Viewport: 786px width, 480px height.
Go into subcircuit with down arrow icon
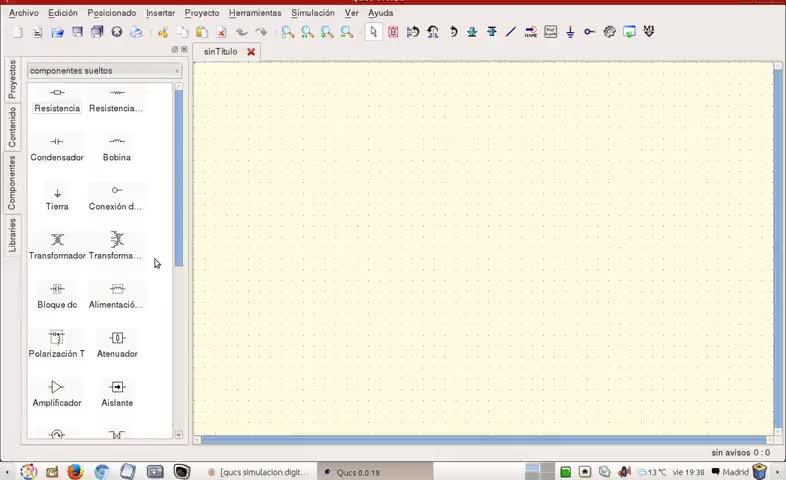472,32
